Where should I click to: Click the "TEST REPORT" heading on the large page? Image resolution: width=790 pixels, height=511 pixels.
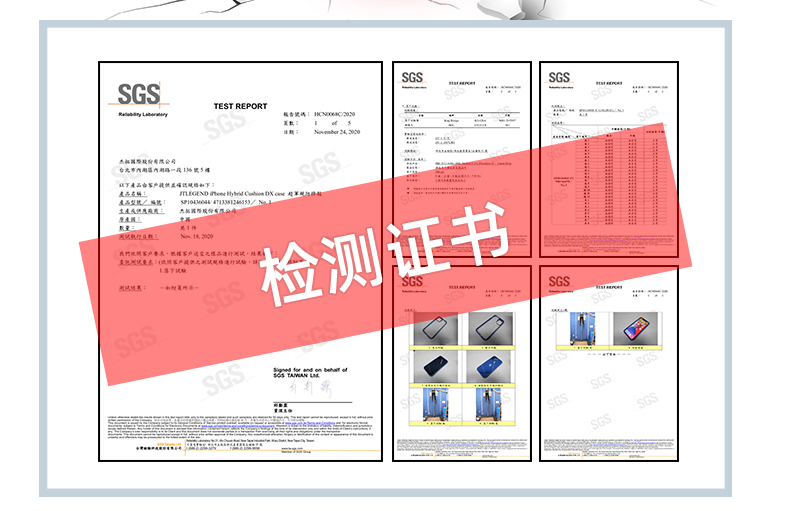coord(240,106)
